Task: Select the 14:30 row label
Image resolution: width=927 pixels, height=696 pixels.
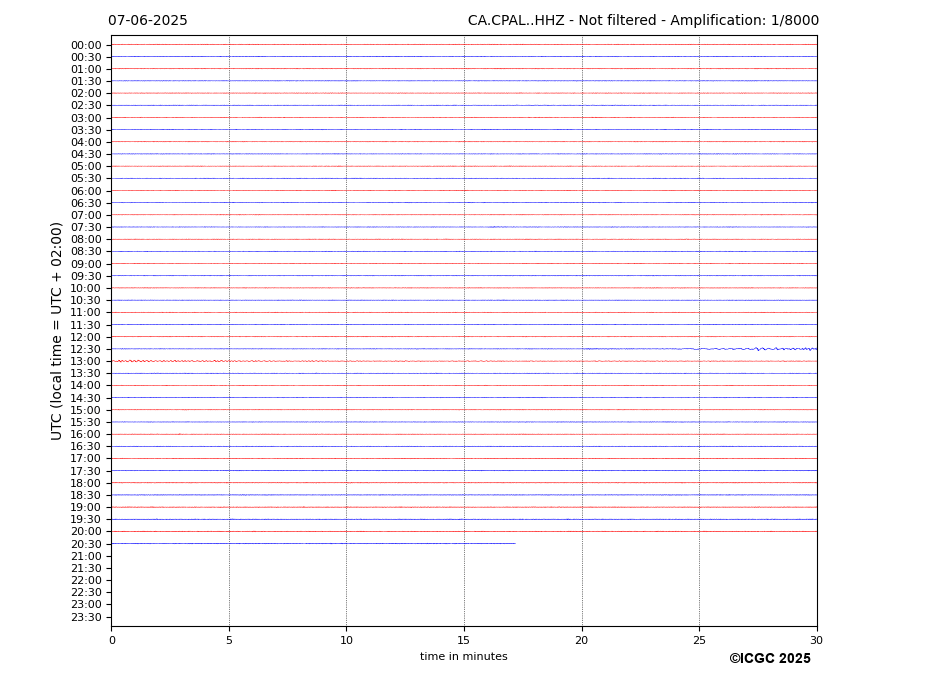Action: pos(86,398)
